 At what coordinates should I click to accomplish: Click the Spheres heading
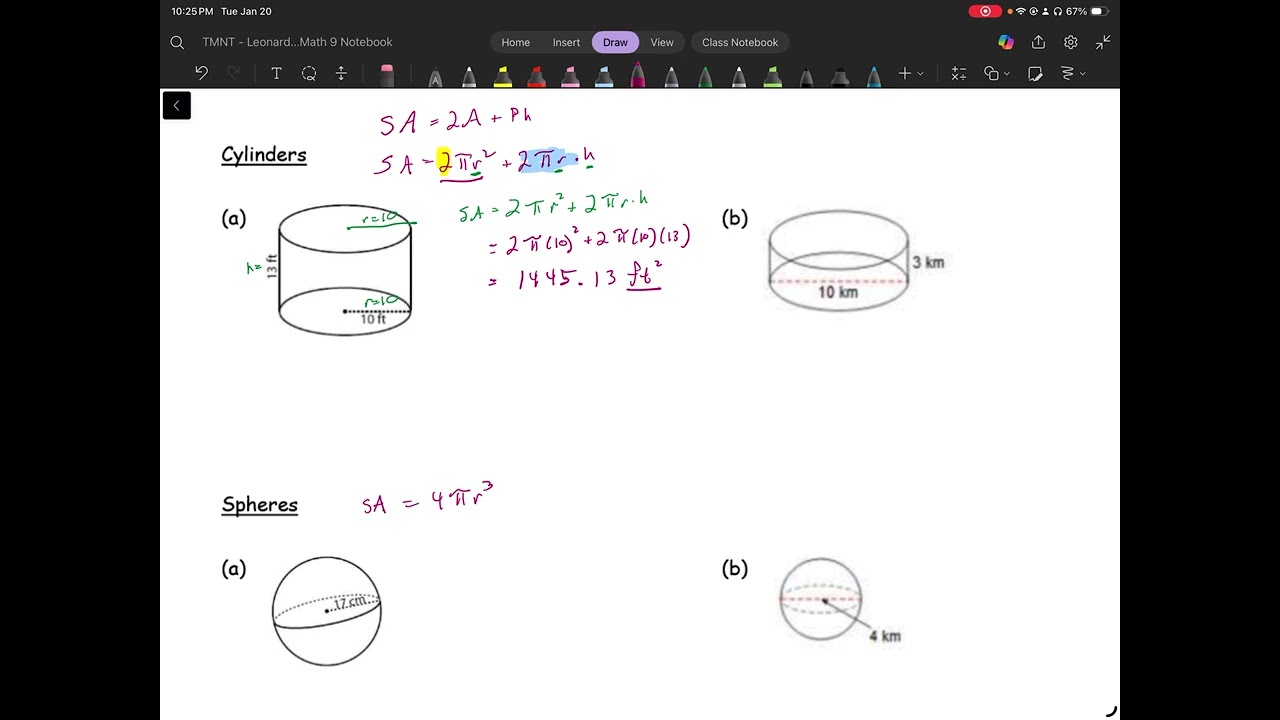pos(260,505)
